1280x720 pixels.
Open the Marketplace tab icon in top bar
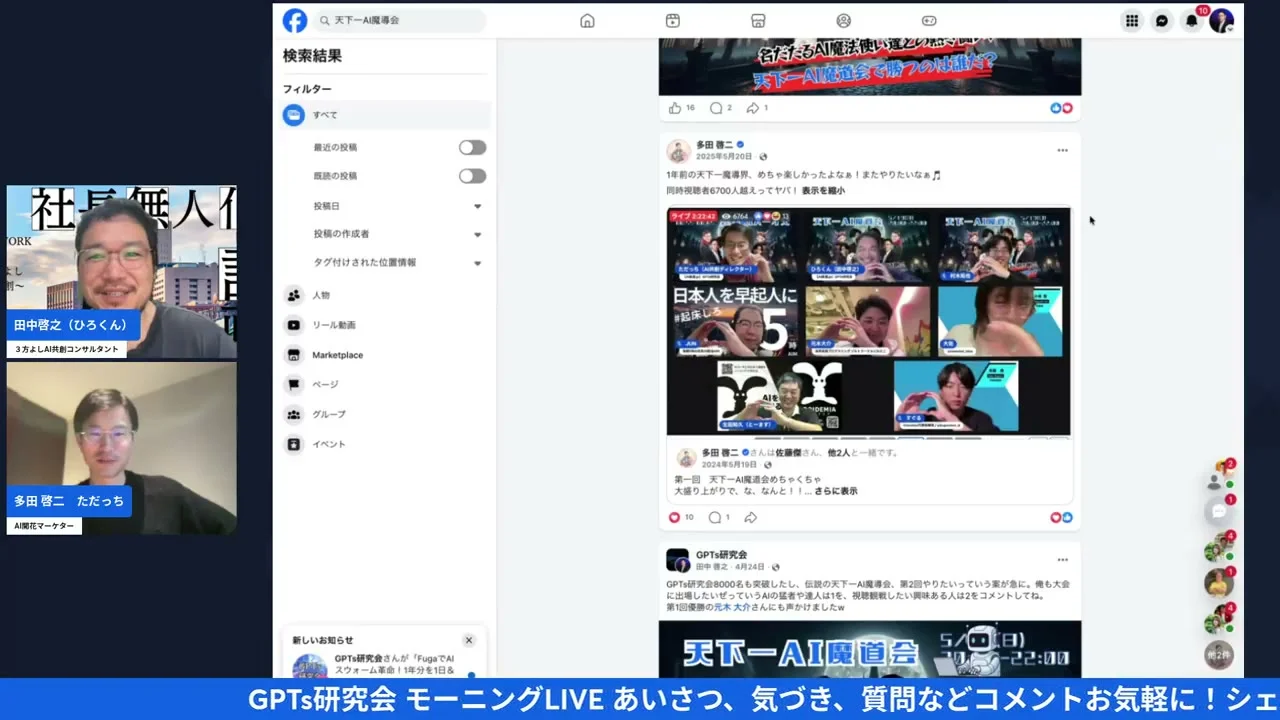(758, 20)
